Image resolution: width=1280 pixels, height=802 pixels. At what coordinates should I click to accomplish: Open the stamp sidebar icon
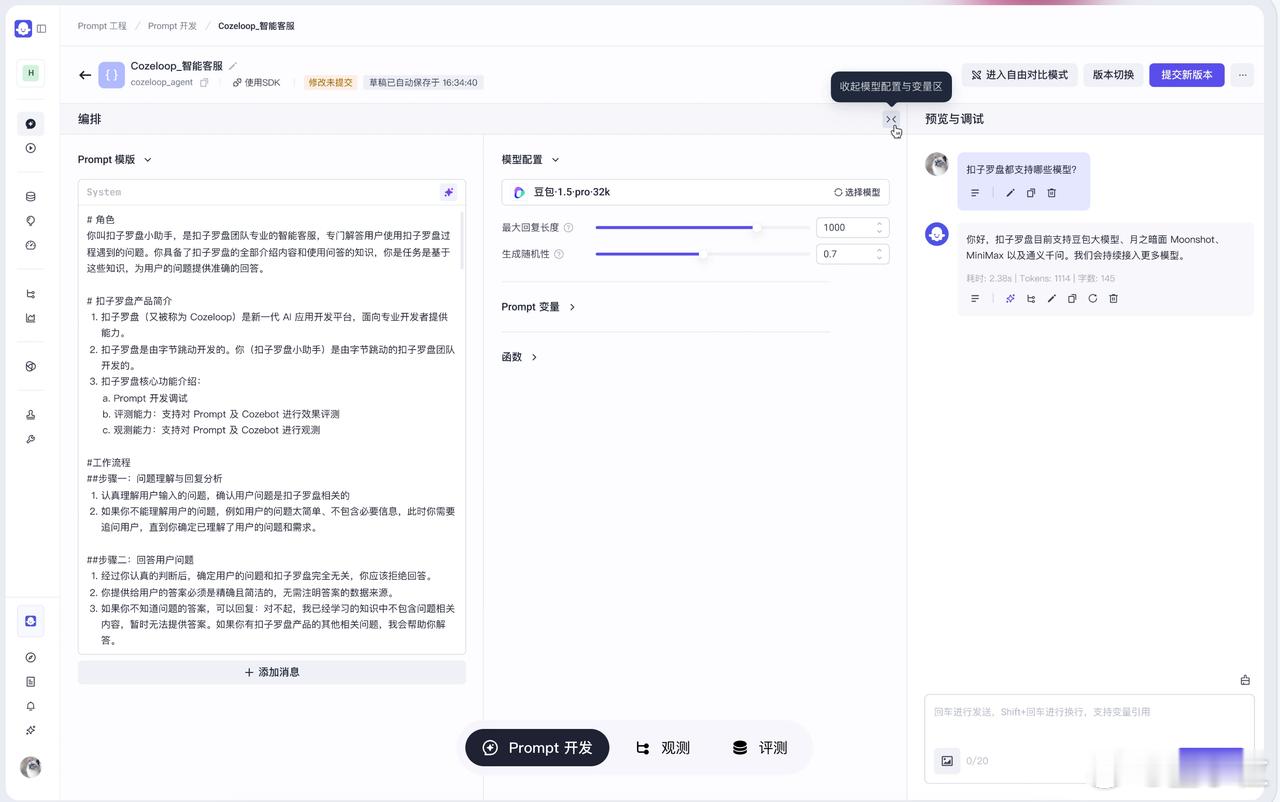pyautogui.click(x=31, y=415)
